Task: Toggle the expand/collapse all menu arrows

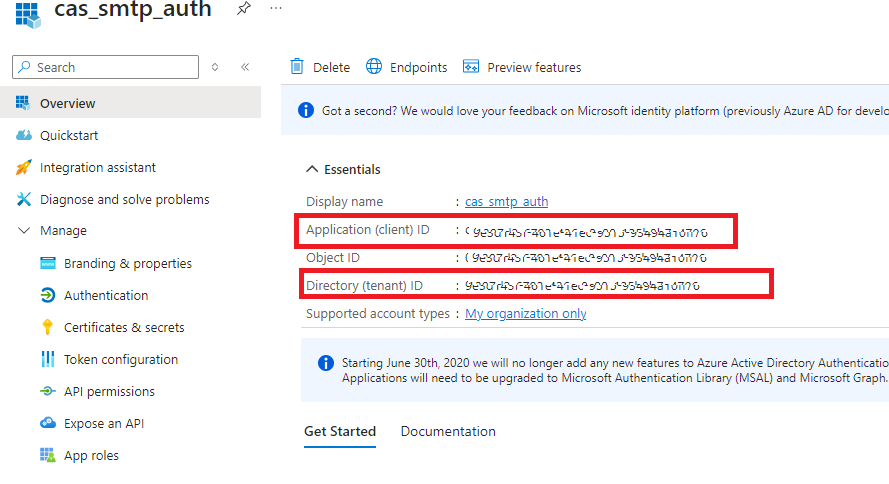Action: pyautogui.click(x=215, y=67)
